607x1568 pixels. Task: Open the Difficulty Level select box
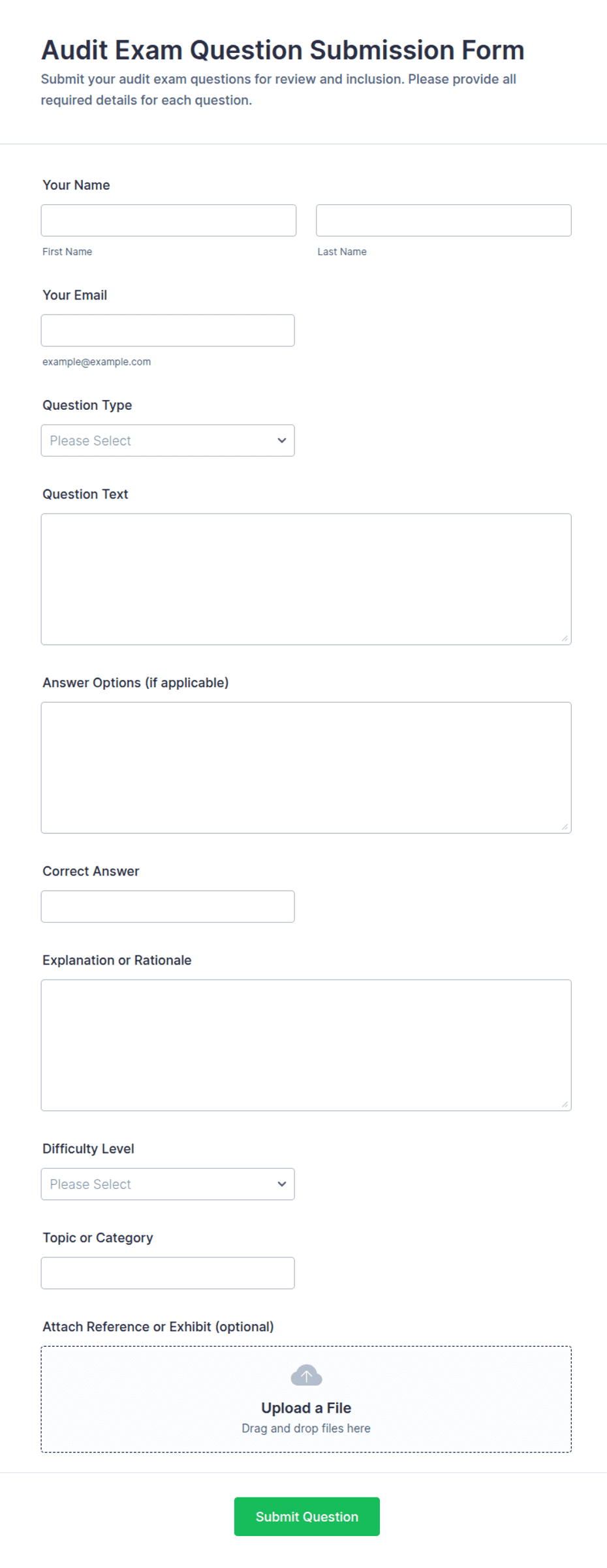click(168, 1184)
